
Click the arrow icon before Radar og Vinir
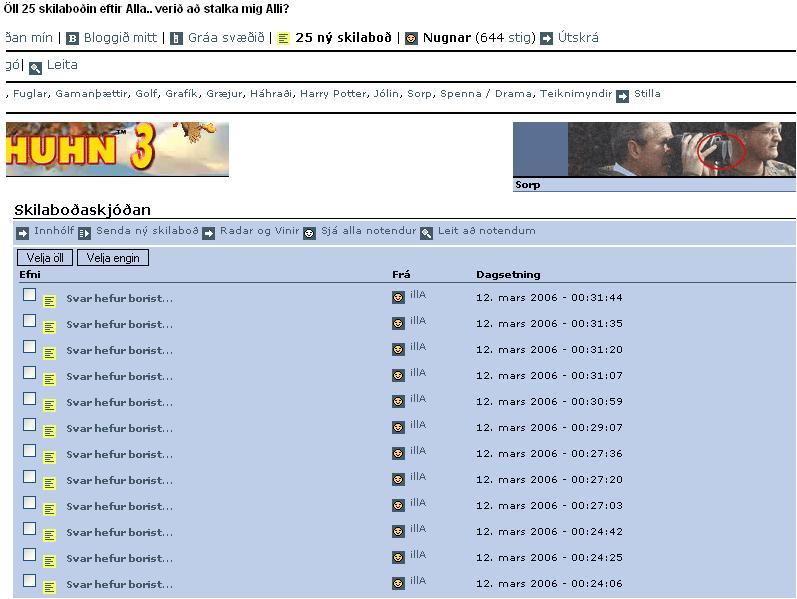coord(208,233)
